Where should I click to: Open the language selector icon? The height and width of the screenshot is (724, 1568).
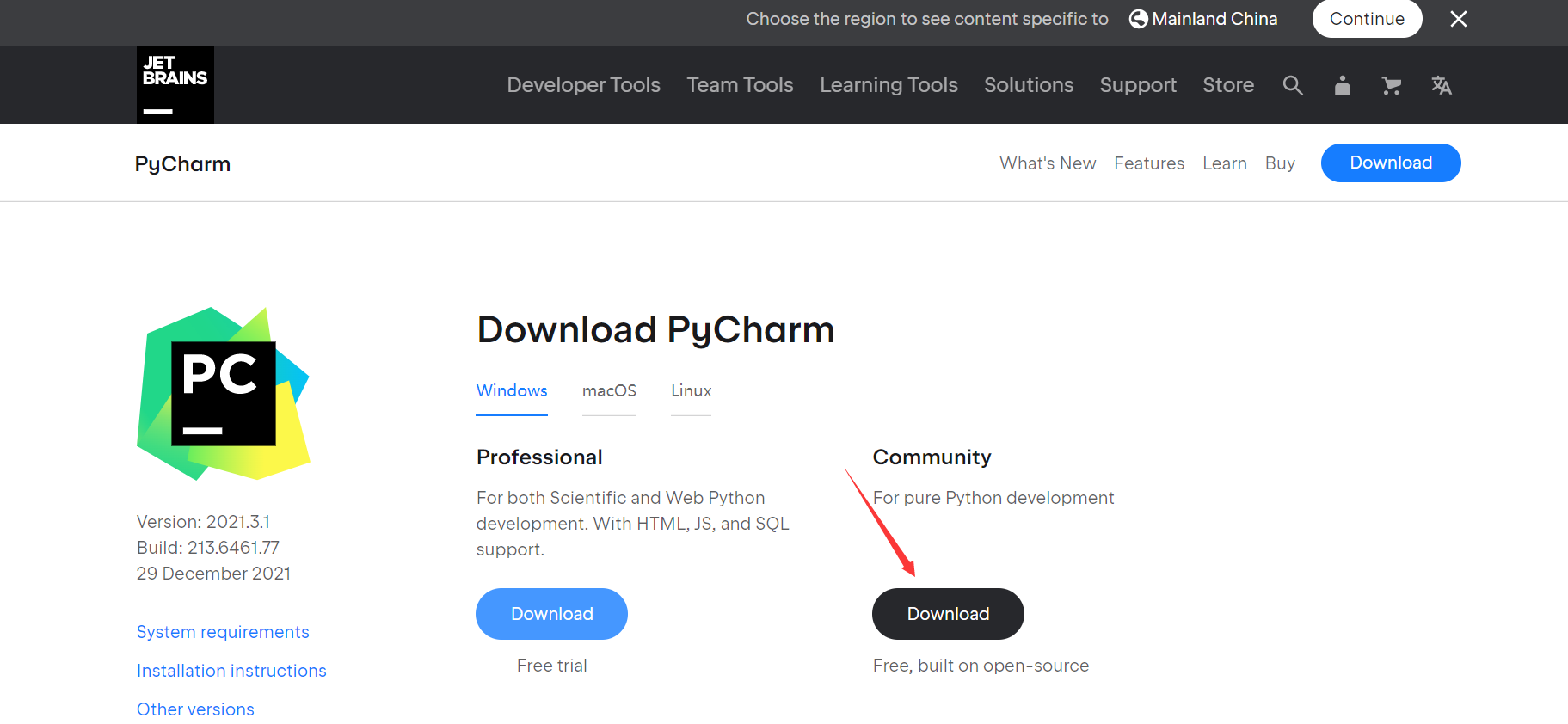1442,85
